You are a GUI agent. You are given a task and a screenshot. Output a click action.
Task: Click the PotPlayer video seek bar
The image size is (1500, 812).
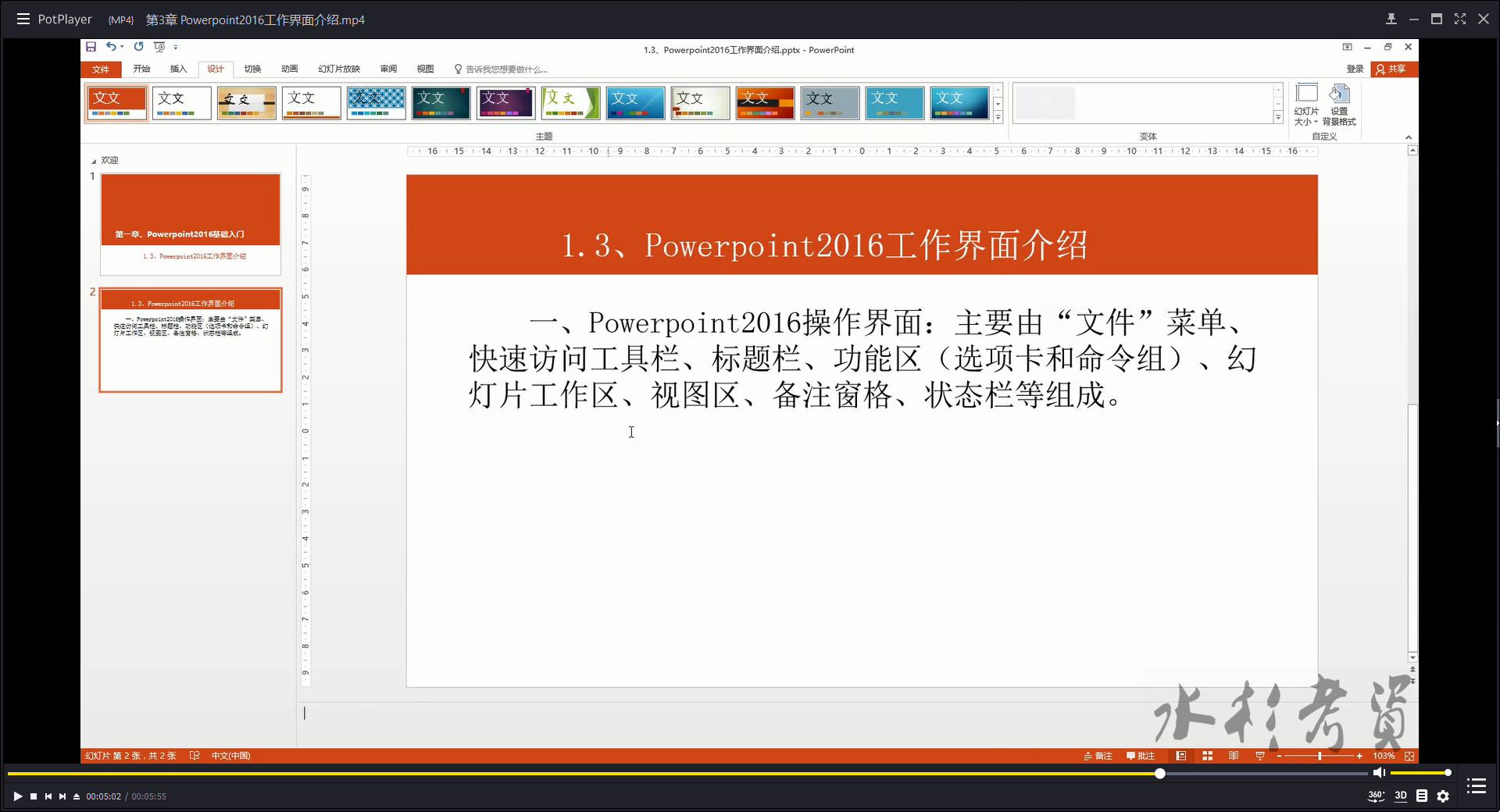687,774
